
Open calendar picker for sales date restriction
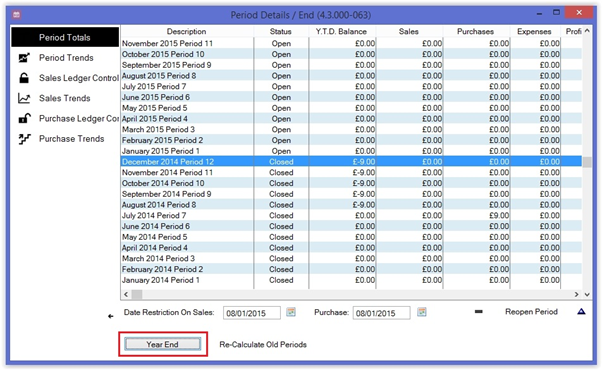pyautogui.click(x=291, y=312)
